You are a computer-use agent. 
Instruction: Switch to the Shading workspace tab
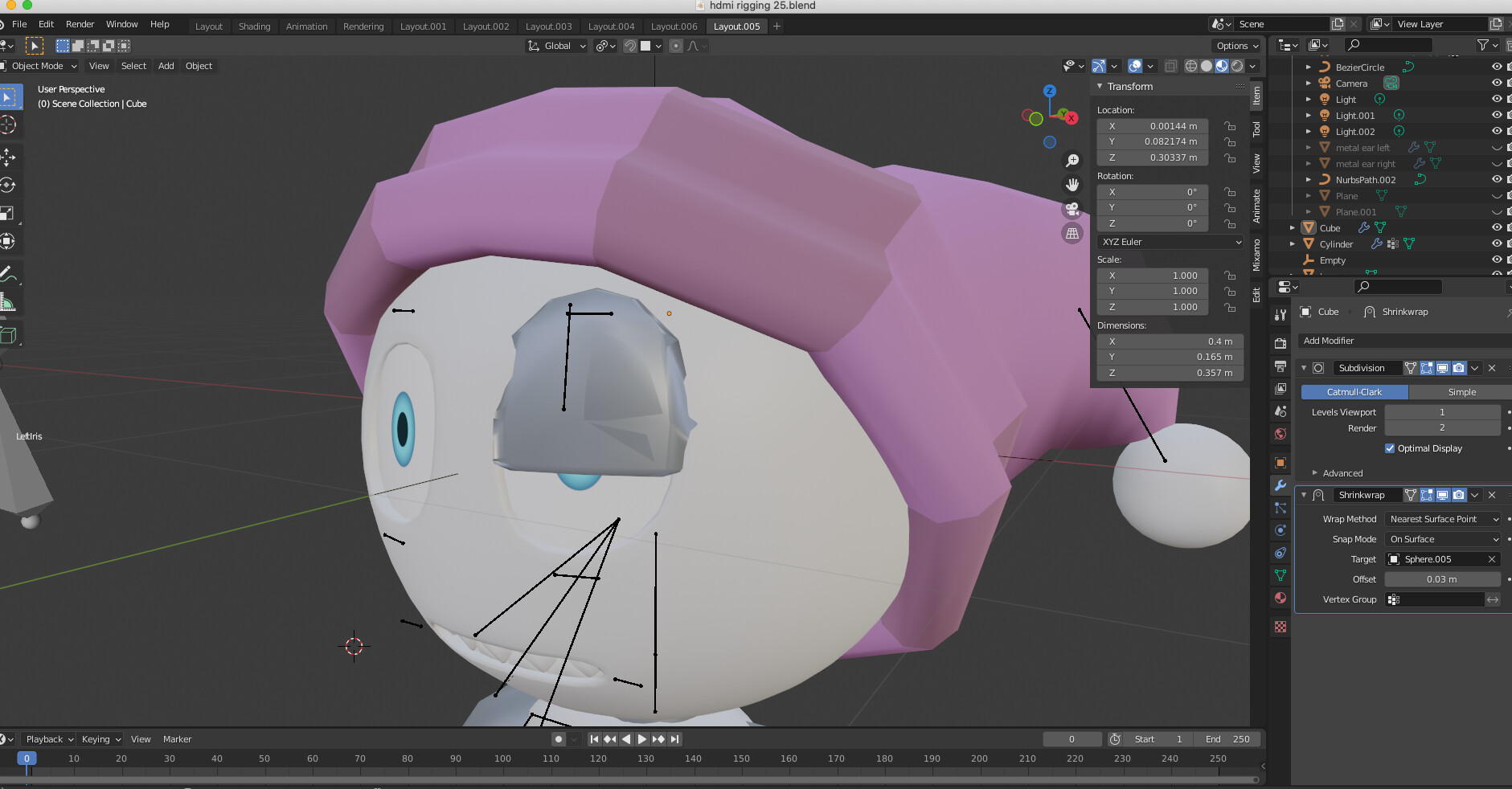point(254,27)
